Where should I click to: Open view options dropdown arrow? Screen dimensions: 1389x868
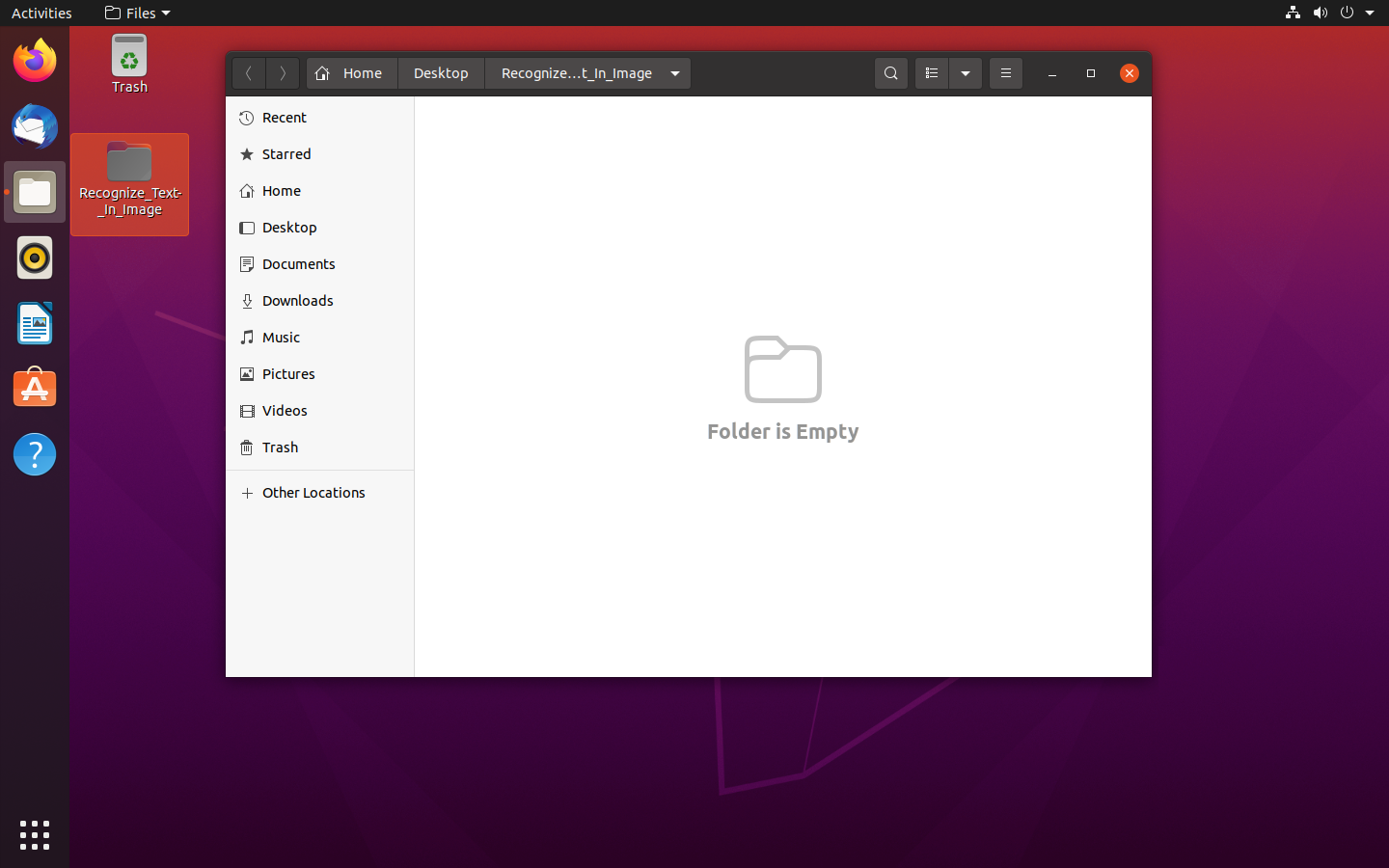coord(966,73)
